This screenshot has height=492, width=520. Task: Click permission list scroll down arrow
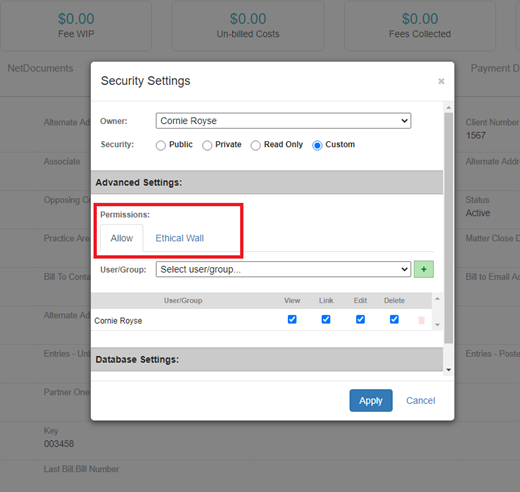437,325
